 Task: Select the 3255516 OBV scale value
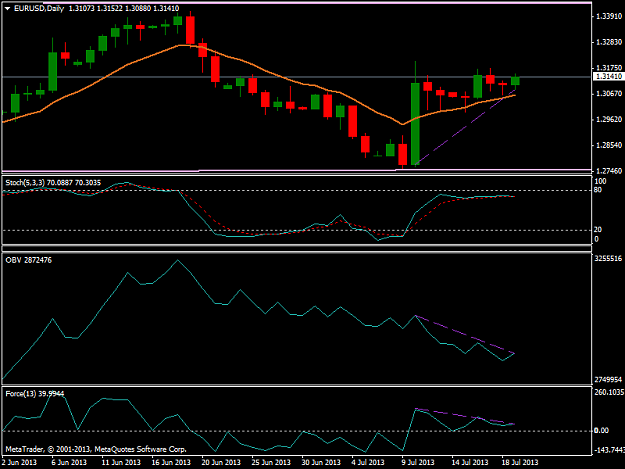coord(608,259)
